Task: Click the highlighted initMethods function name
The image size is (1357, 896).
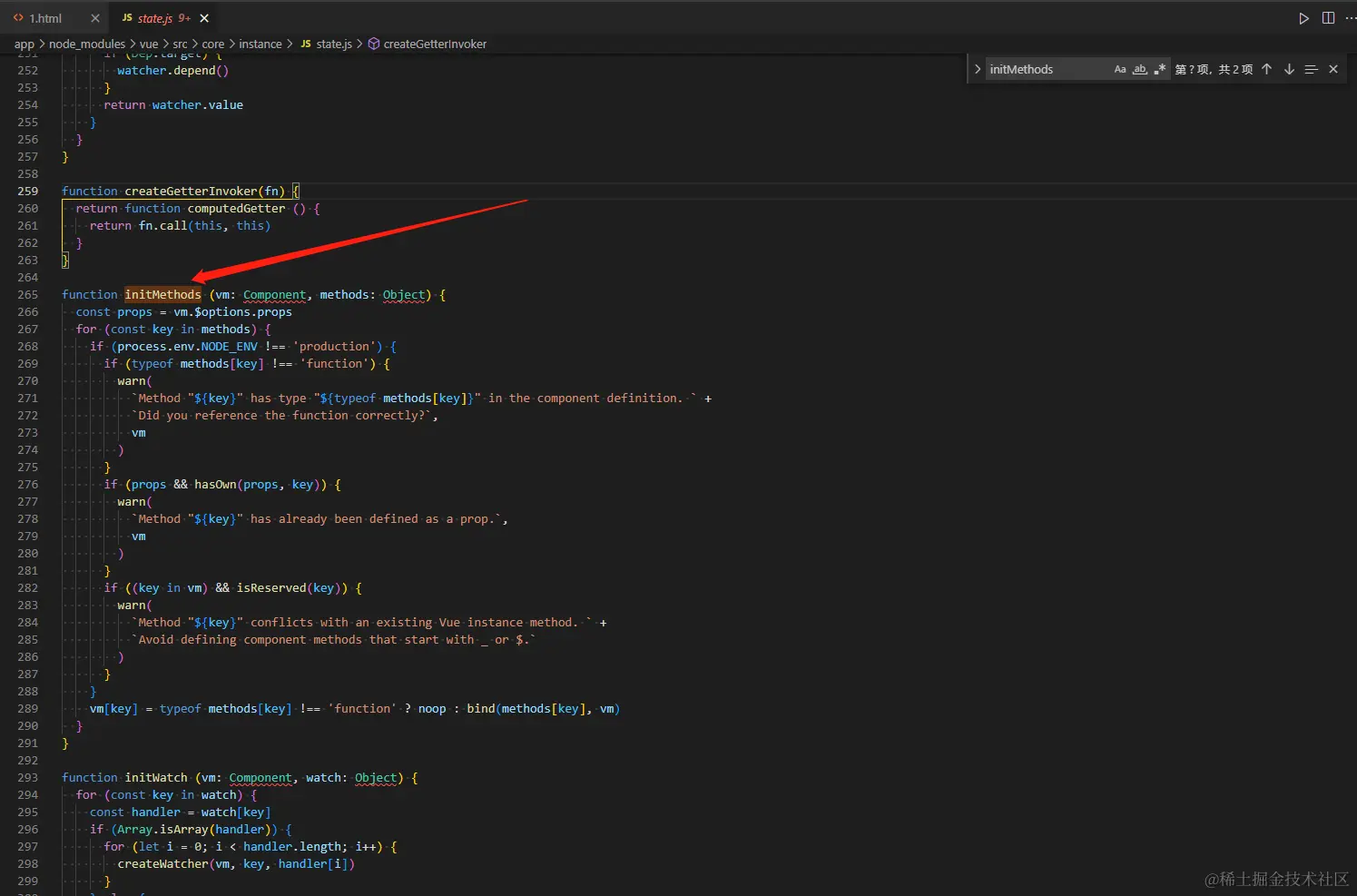Action: click(x=162, y=294)
